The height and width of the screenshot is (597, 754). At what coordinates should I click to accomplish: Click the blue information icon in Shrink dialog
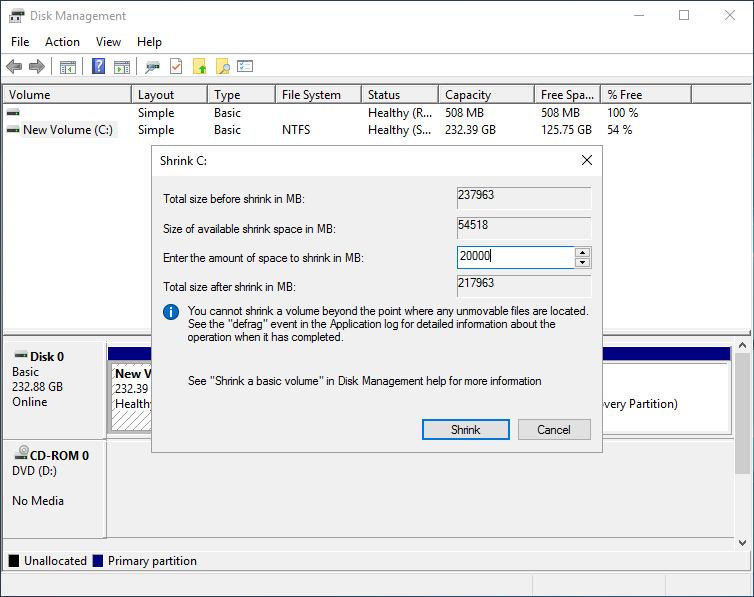pos(171,312)
